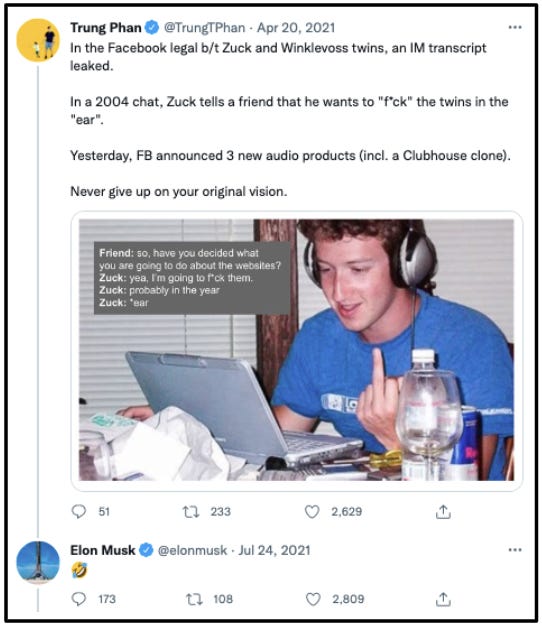Reply to Elon Musk's tweet
542x628 pixels.
pos(79,599)
